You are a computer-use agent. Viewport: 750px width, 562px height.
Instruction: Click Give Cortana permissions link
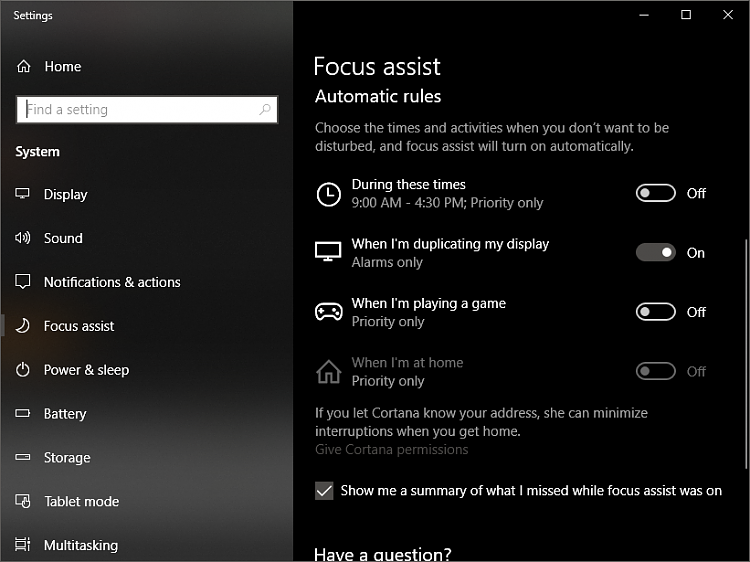point(391,449)
